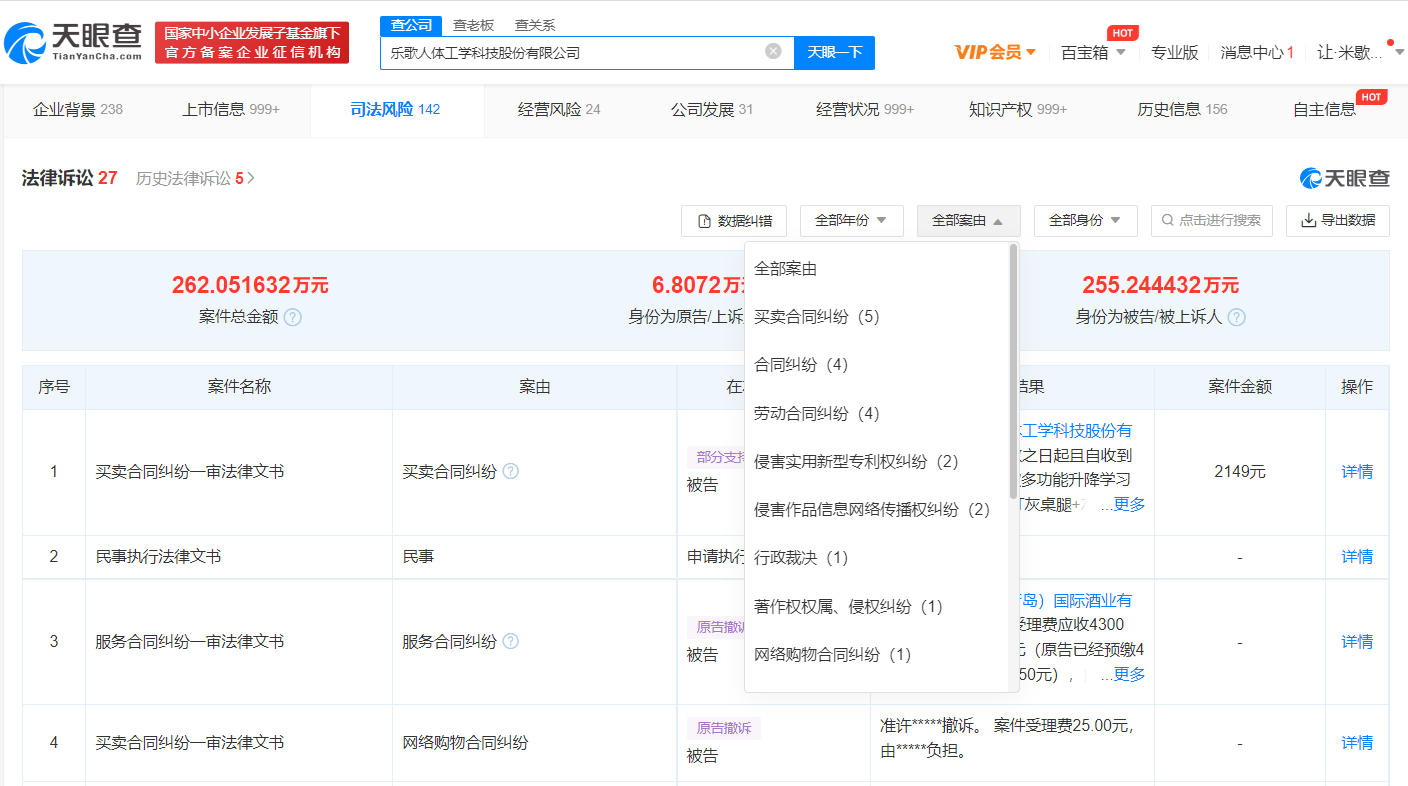Click the 数据纠错 data correction button
The width and height of the screenshot is (1408, 786).
click(x=733, y=221)
